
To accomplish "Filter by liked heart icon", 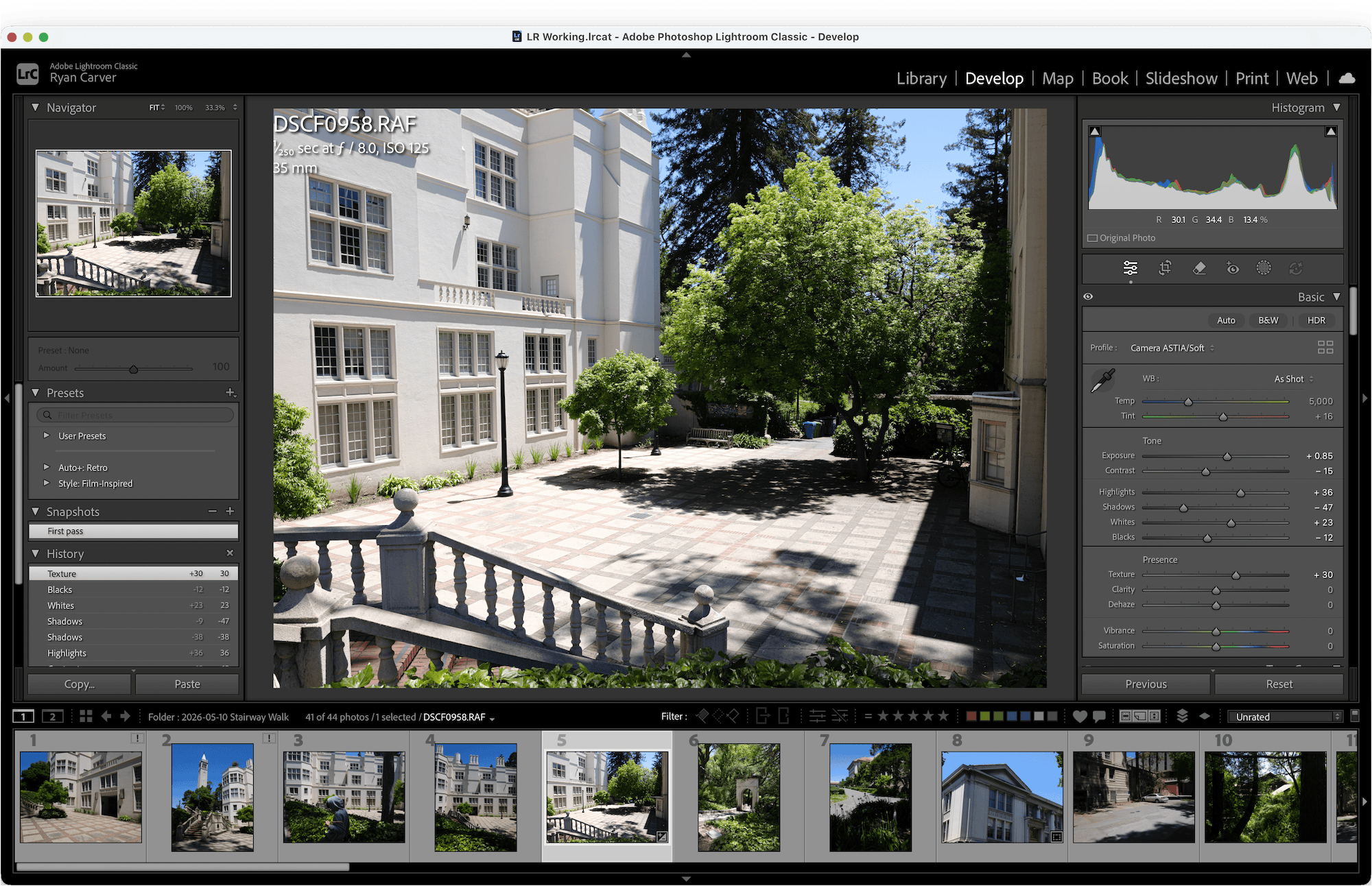I will point(1080,716).
